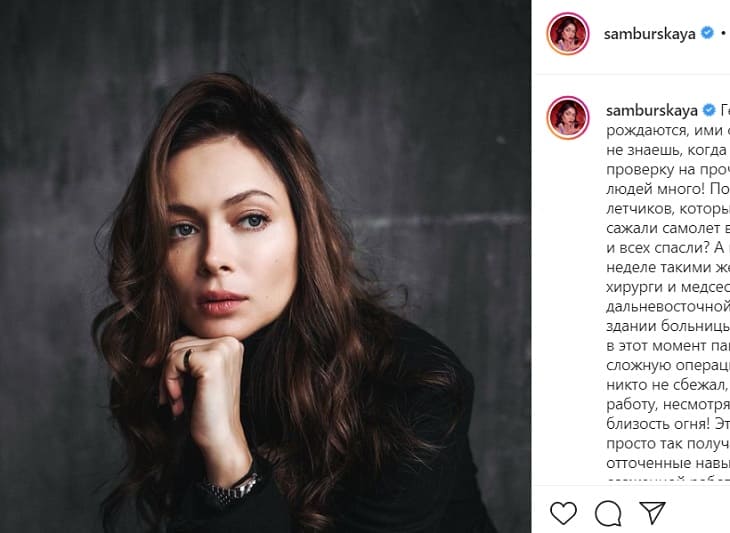Like the post with the heart icon
730x533 pixels.
tap(564, 513)
